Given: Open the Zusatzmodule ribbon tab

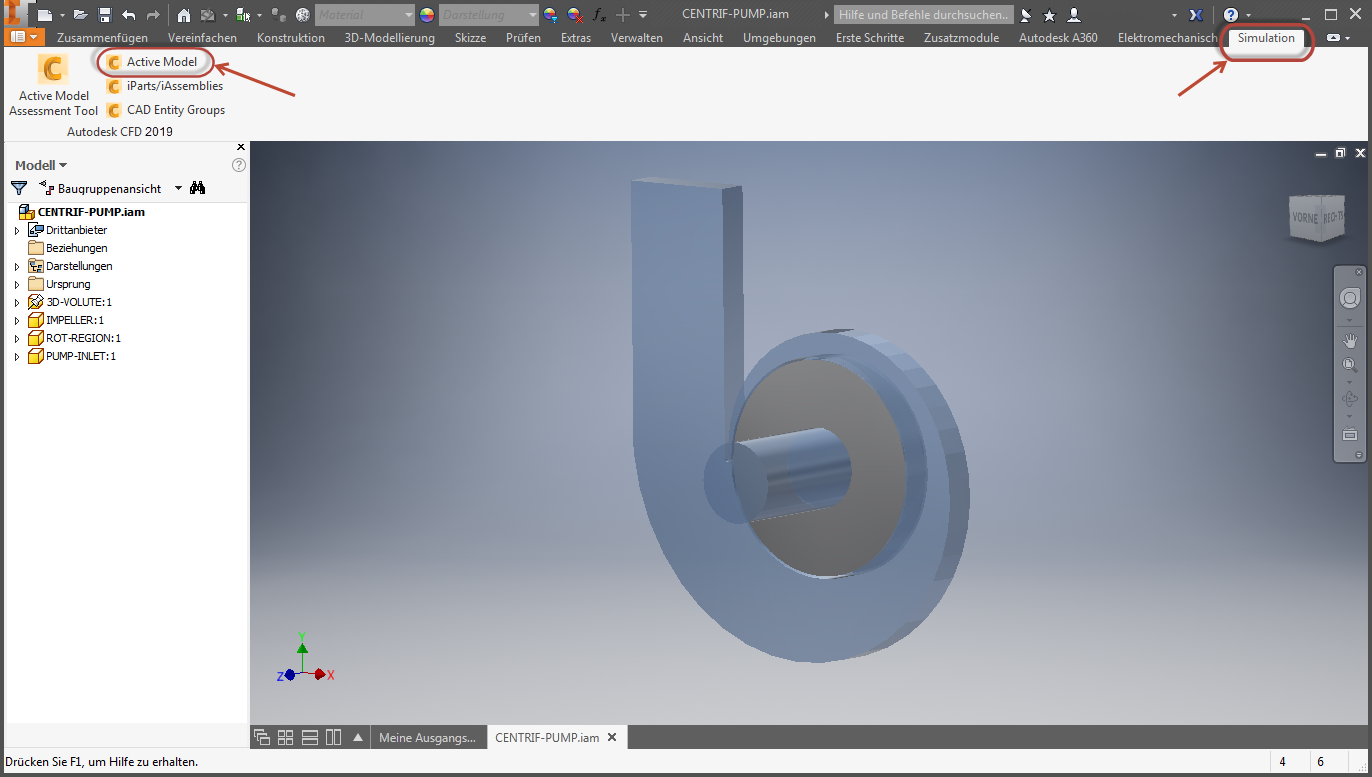Looking at the screenshot, I should pos(961,38).
